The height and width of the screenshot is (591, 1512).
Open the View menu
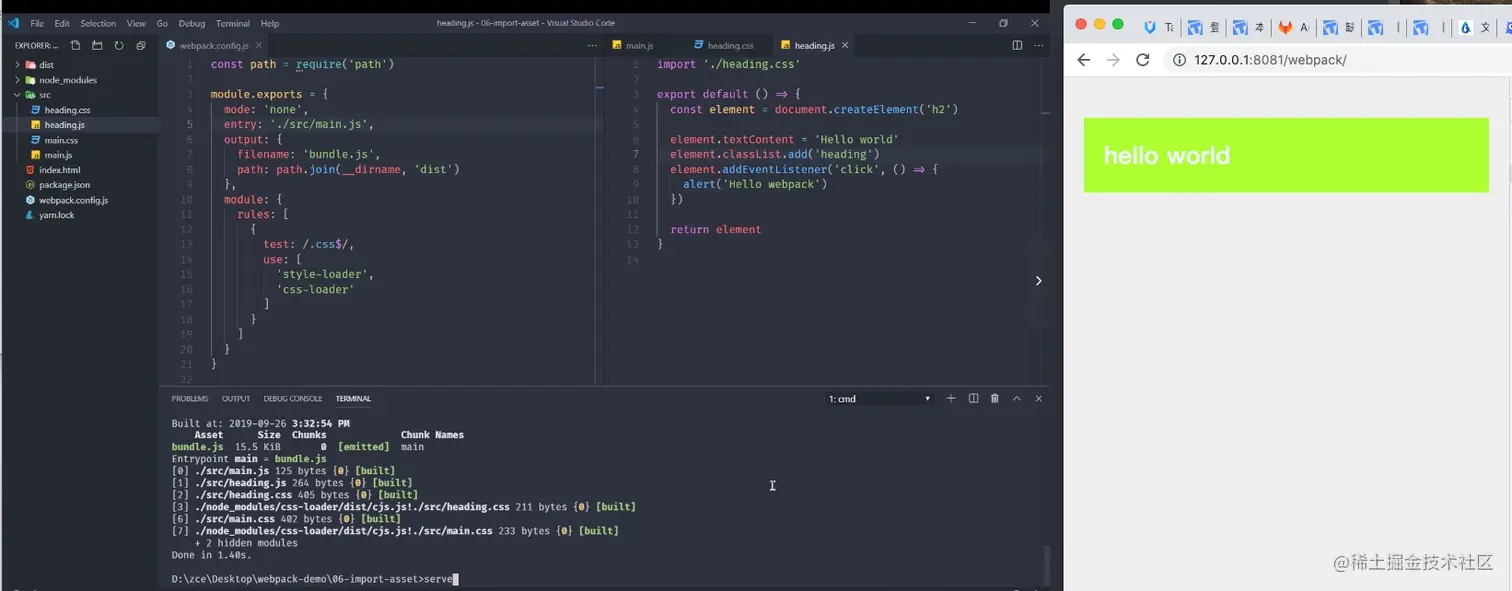136,23
